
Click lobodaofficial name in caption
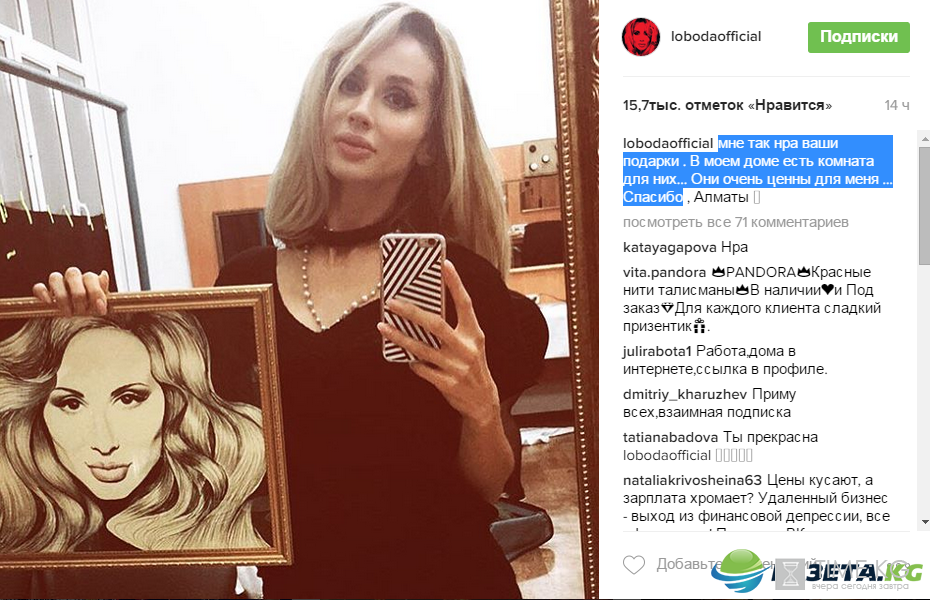coord(668,143)
